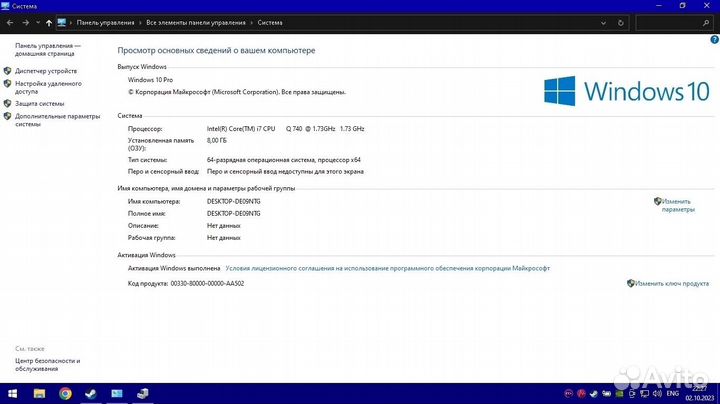Open Диспетчер устройств in the left sidebar
The image size is (720, 404).
(x=46, y=71)
